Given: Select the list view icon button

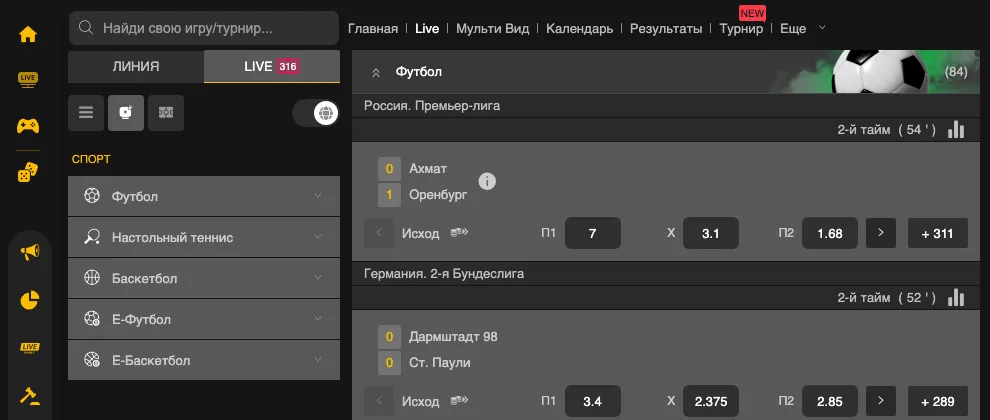Looking at the screenshot, I should [86, 113].
